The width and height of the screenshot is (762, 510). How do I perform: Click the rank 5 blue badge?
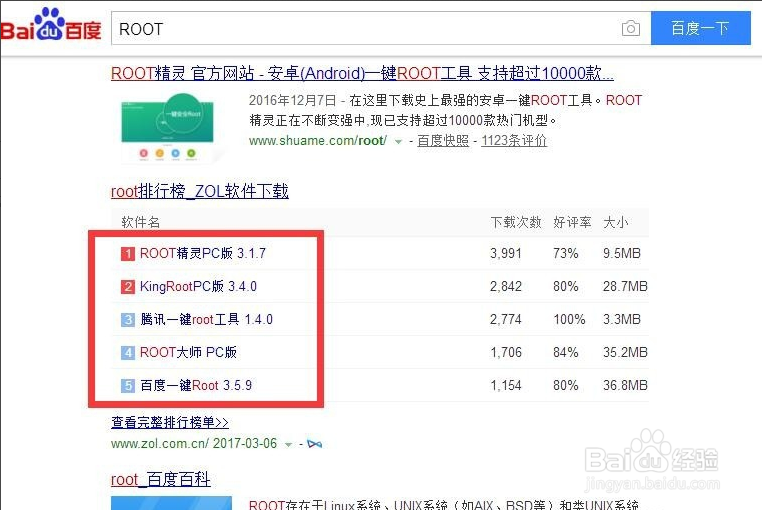point(127,386)
